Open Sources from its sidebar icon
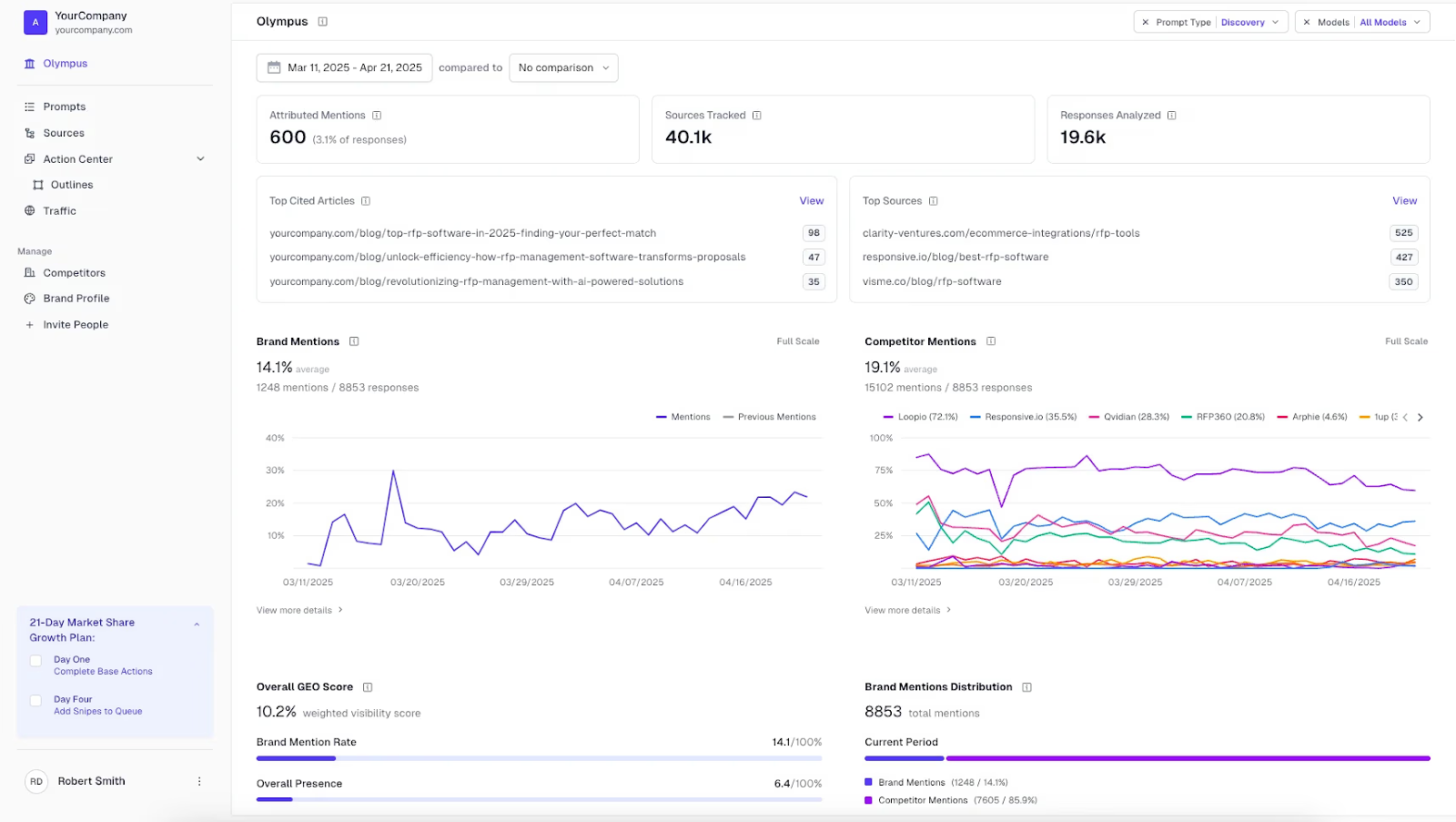 pos(30,133)
